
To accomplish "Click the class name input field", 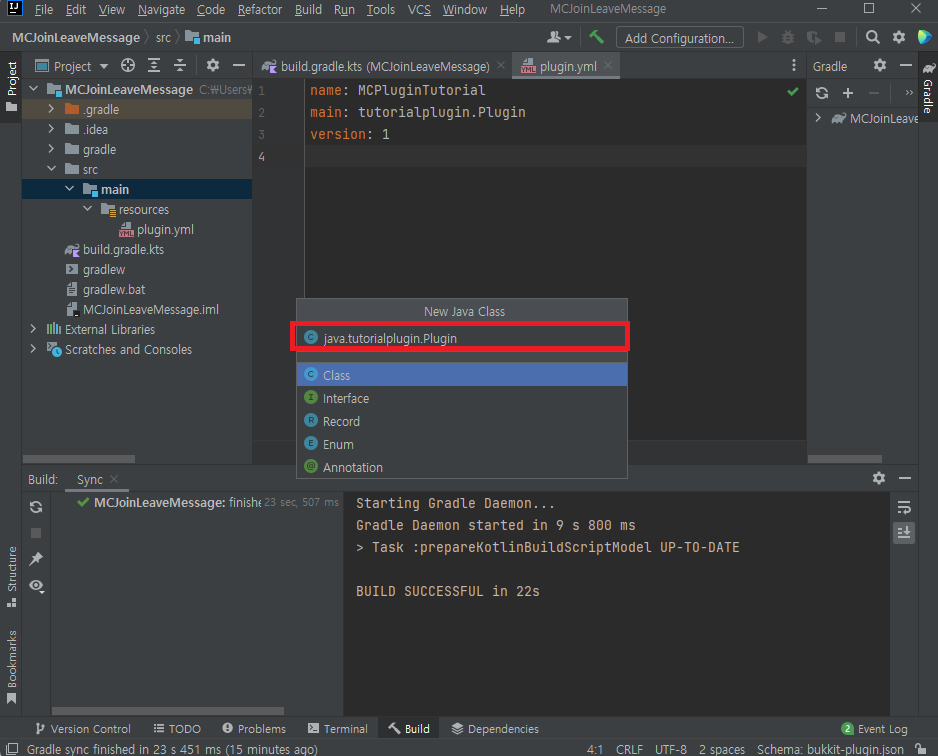I will pyautogui.click(x=460, y=338).
